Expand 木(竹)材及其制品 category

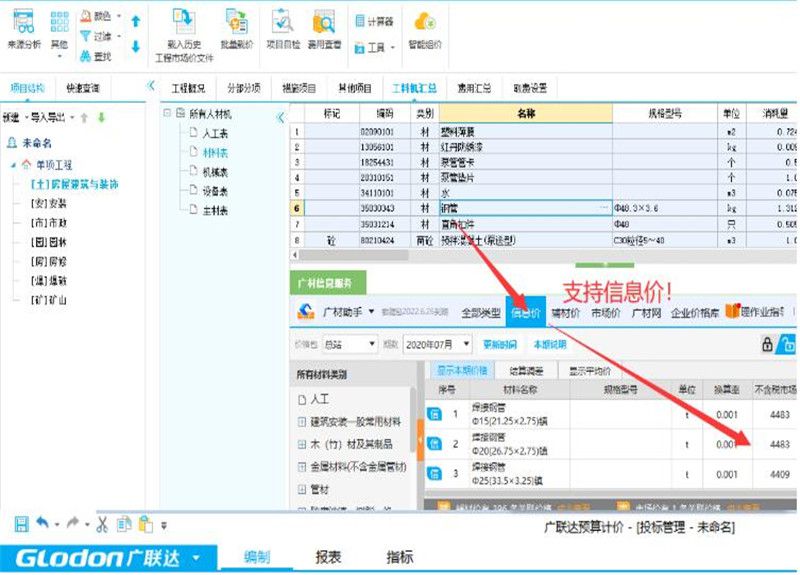click(302, 444)
